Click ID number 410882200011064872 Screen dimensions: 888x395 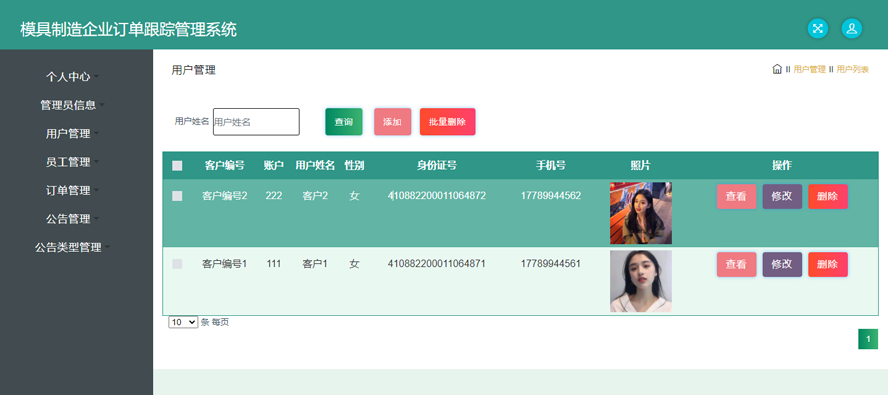pos(437,196)
